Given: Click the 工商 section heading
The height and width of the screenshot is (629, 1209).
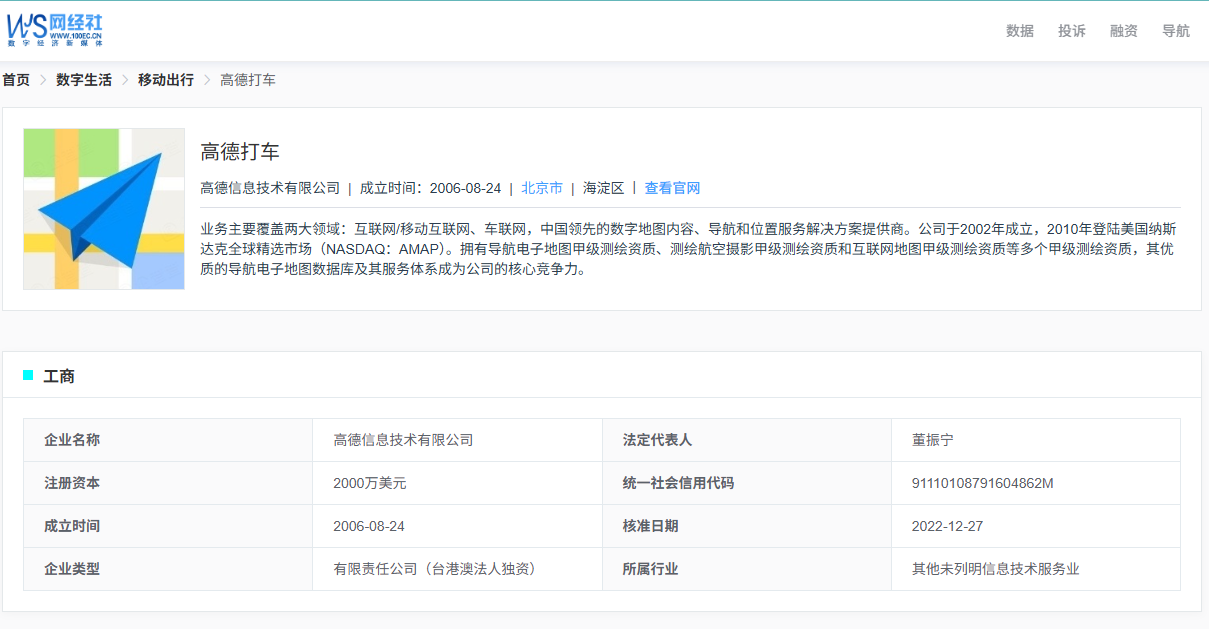Looking at the screenshot, I should pos(59,376).
